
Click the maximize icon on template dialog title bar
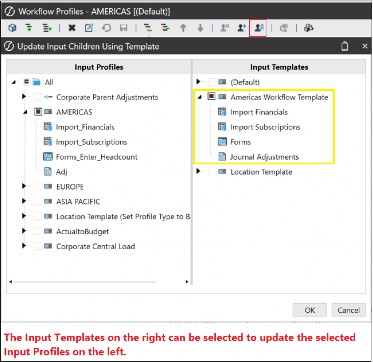click(x=345, y=46)
